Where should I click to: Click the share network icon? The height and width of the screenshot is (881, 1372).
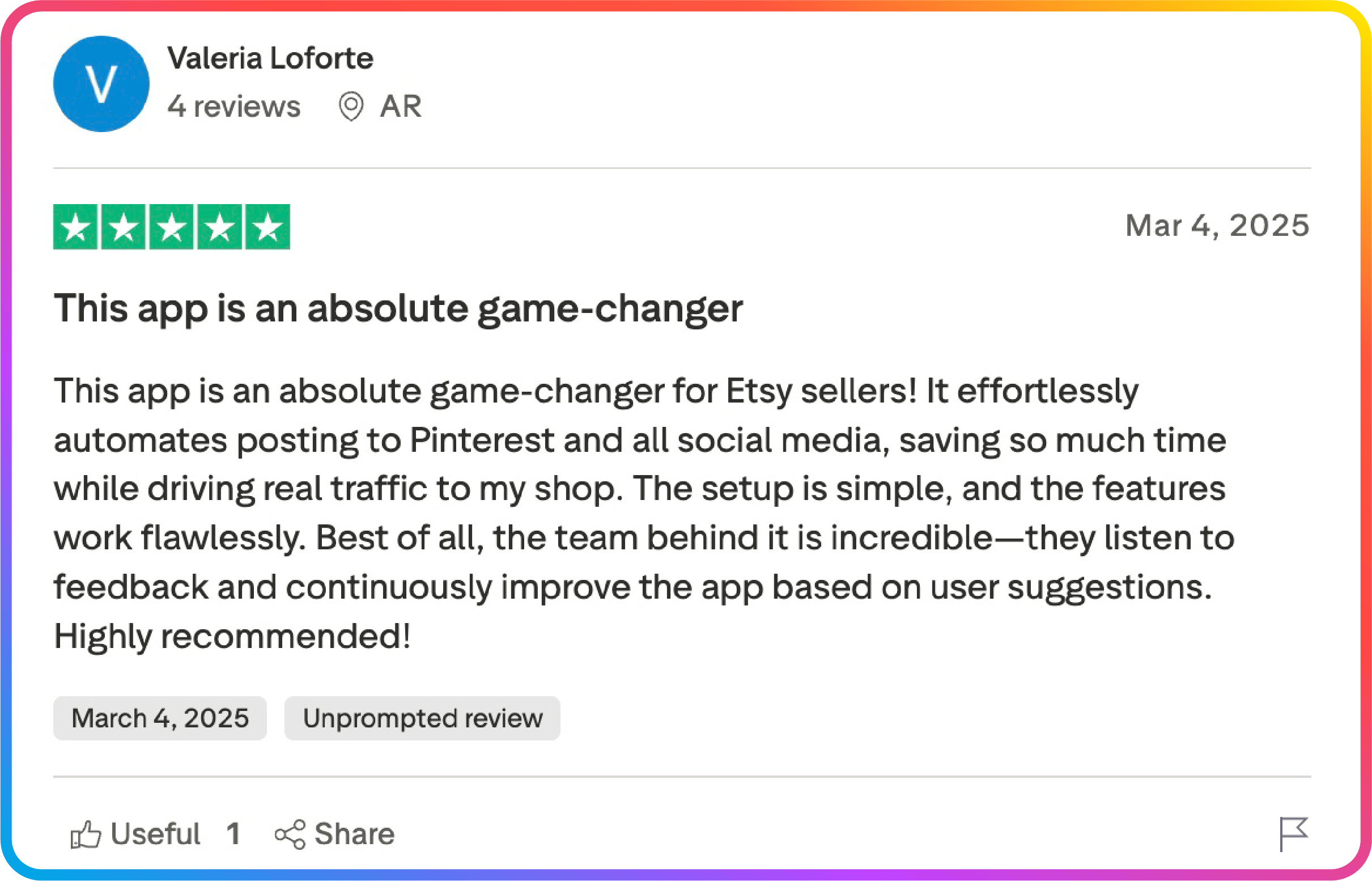(x=290, y=835)
